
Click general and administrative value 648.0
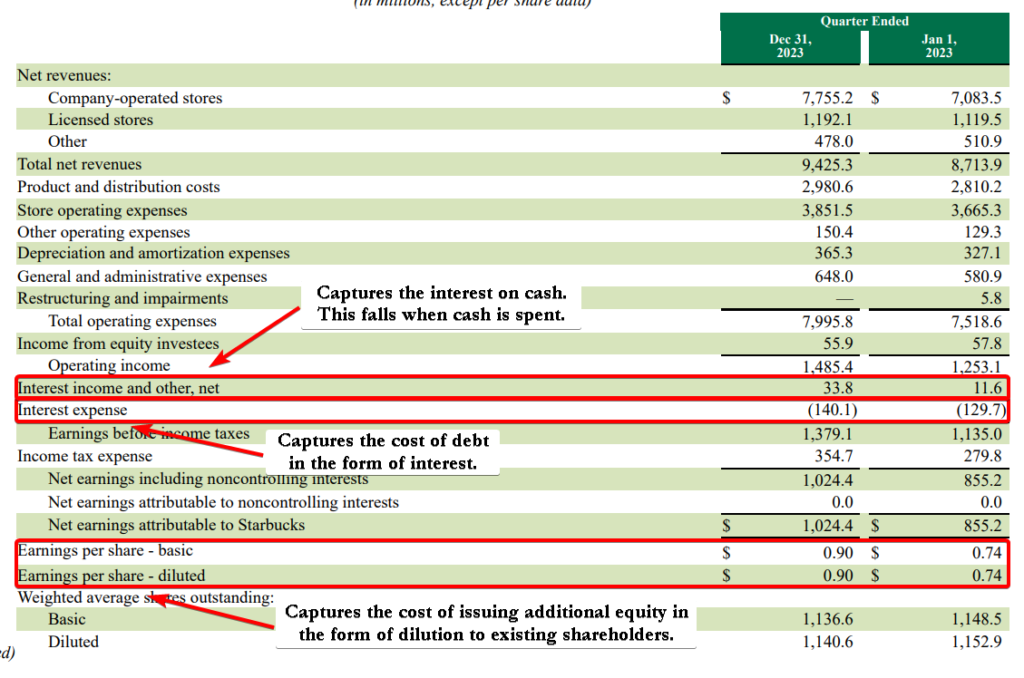(x=834, y=276)
